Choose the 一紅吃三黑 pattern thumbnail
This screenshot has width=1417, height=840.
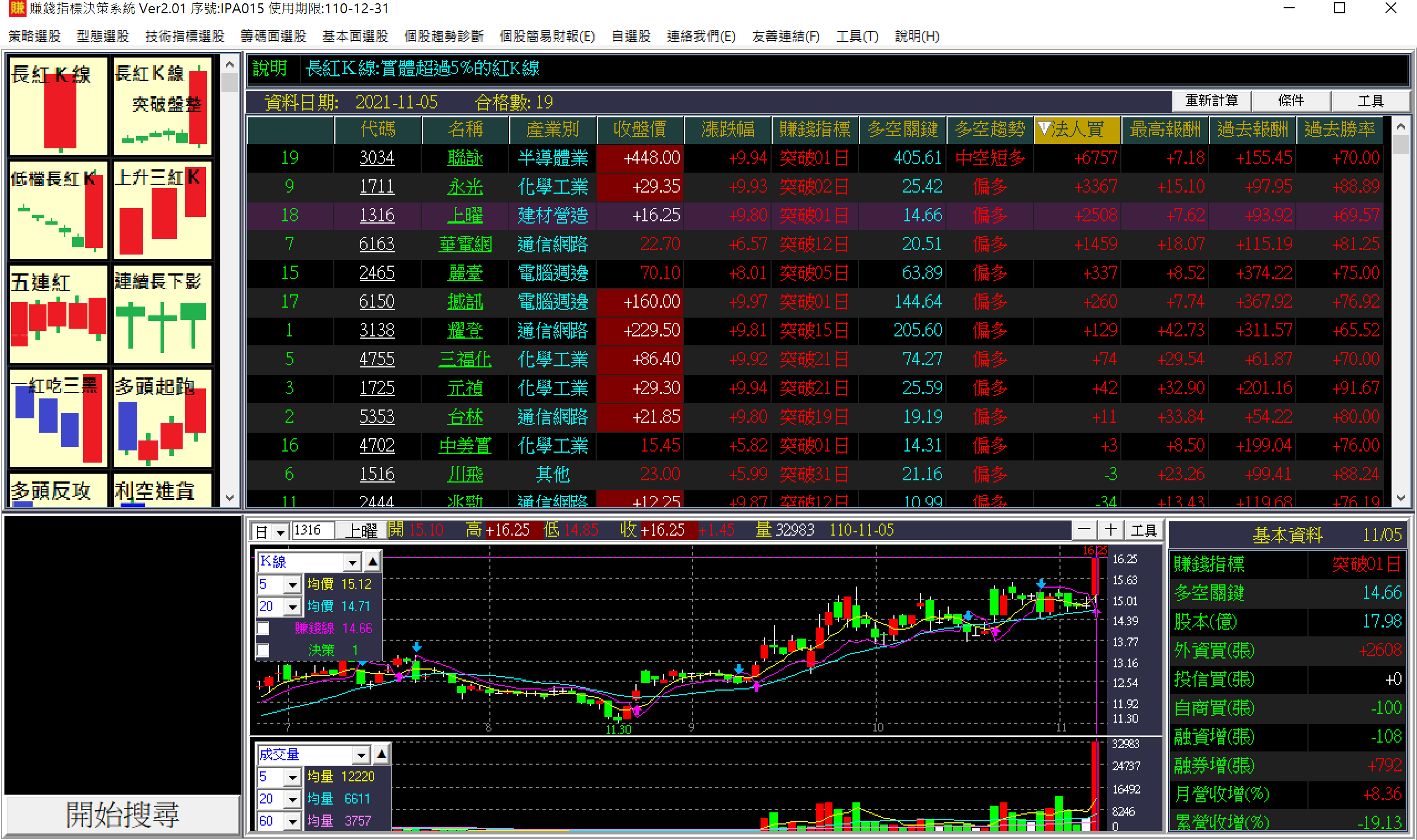58,419
